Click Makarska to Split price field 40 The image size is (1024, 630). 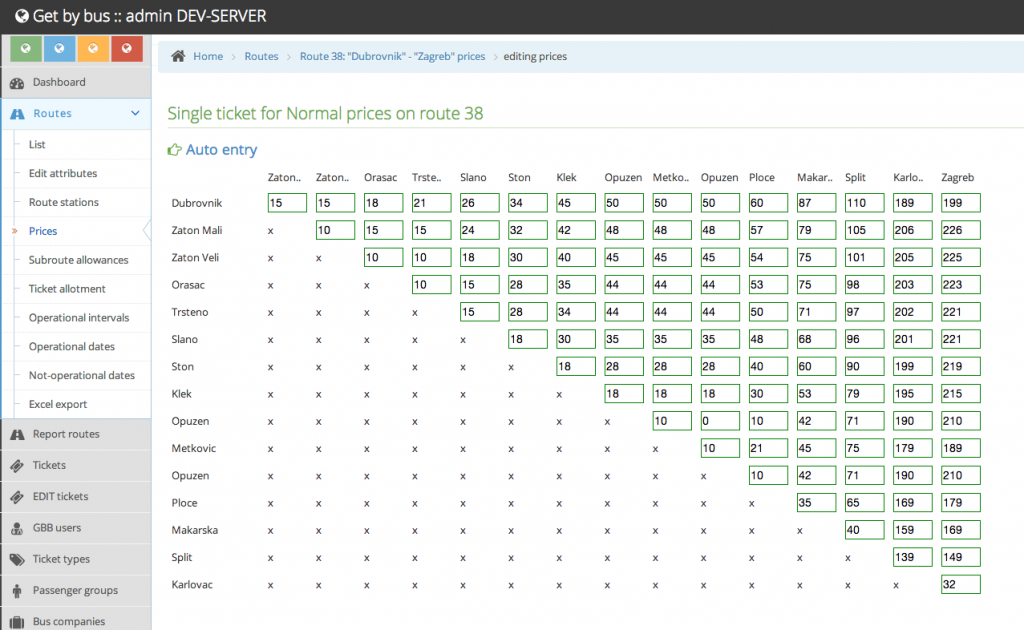(864, 529)
